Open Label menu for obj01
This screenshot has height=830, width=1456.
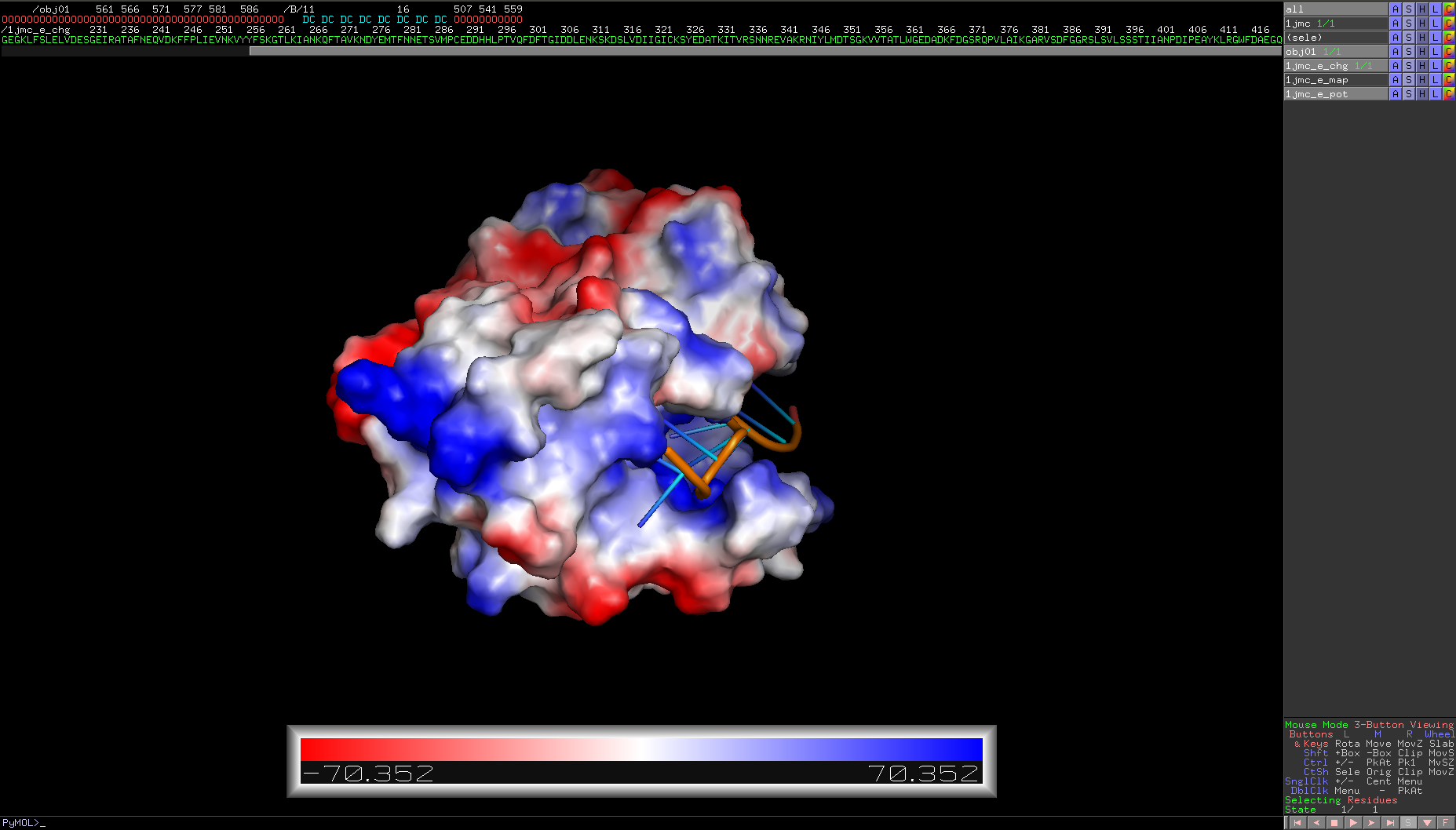pyautogui.click(x=1436, y=52)
